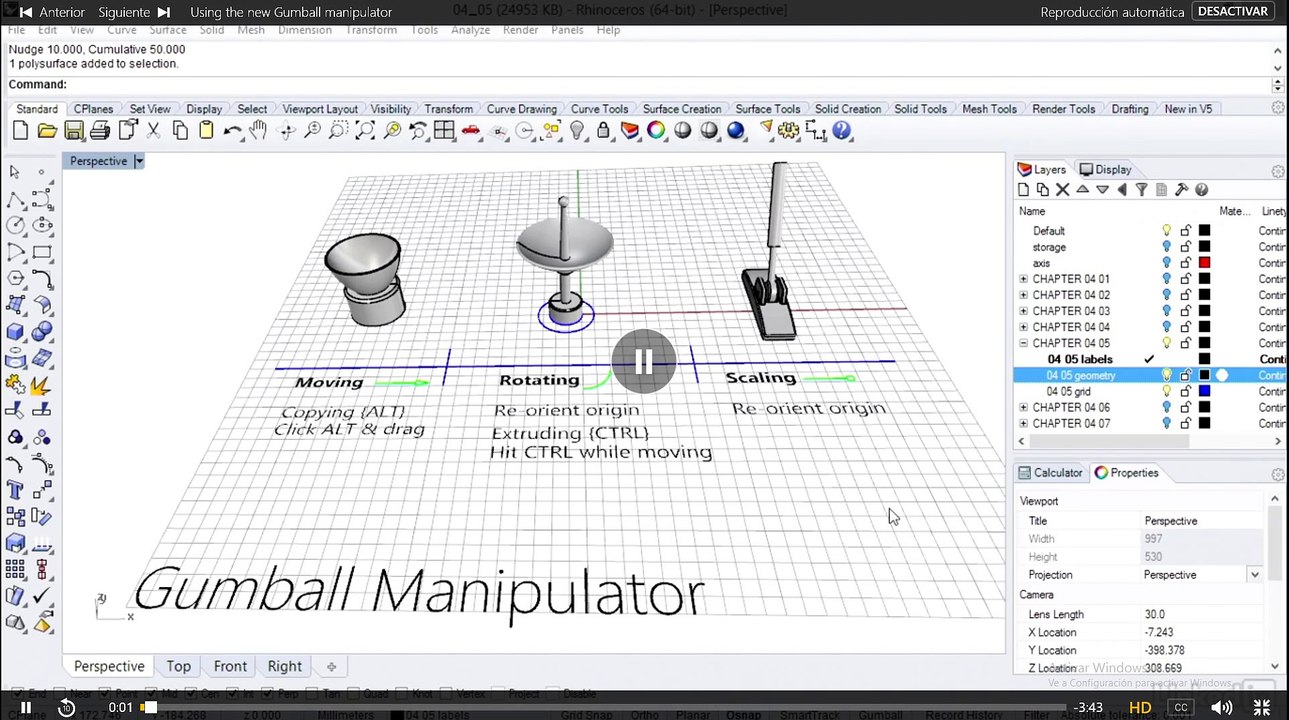Expand the CHAPTER 04 04 layer

pyautogui.click(x=1023, y=327)
